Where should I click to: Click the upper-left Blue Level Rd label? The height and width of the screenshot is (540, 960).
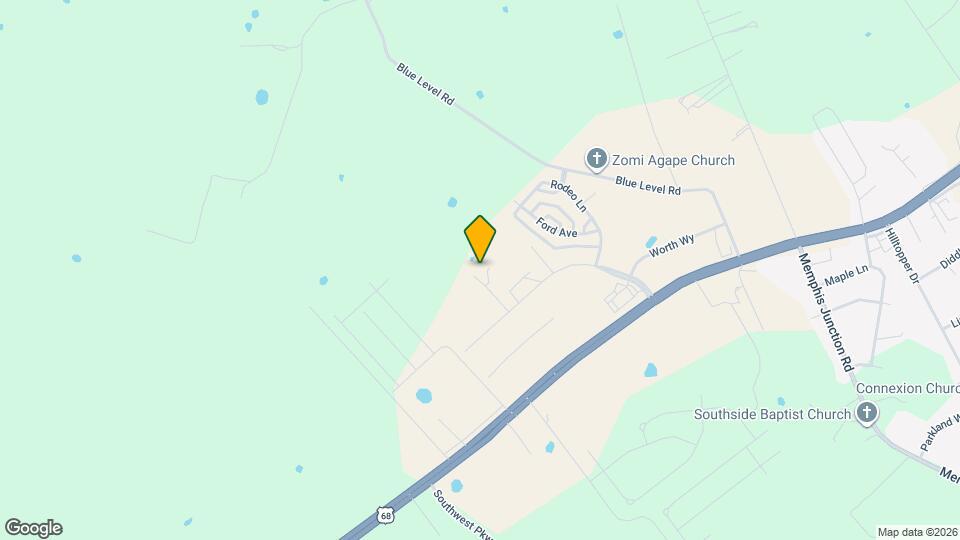[426, 84]
